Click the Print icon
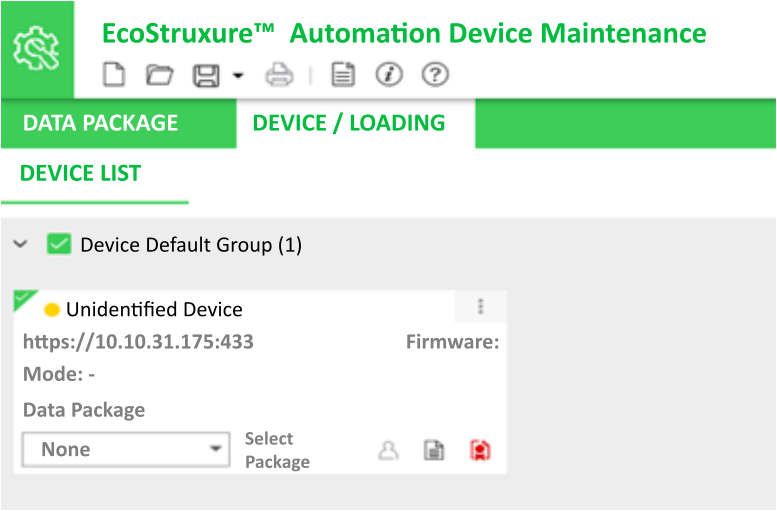 pyautogui.click(x=279, y=75)
